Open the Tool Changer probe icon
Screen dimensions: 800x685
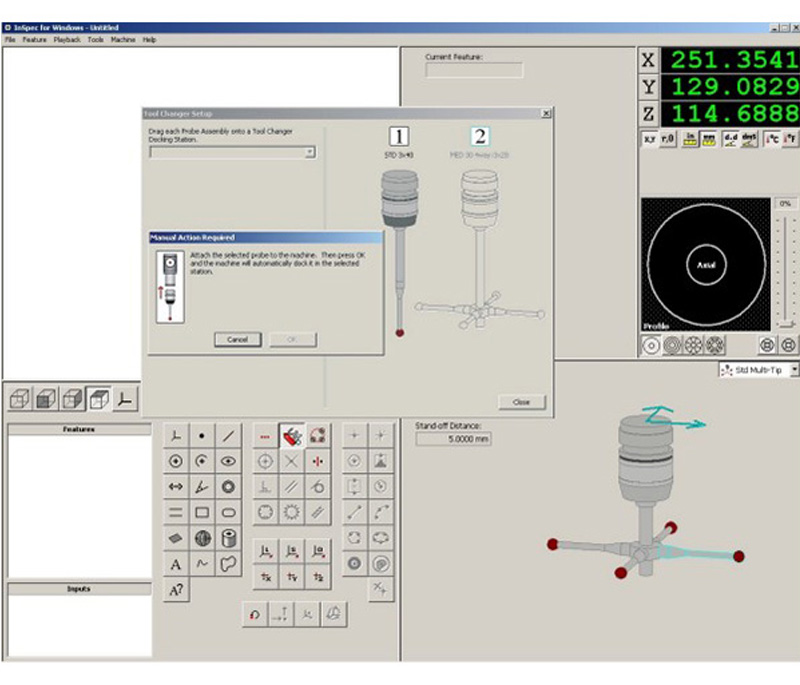(x=292, y=436)
